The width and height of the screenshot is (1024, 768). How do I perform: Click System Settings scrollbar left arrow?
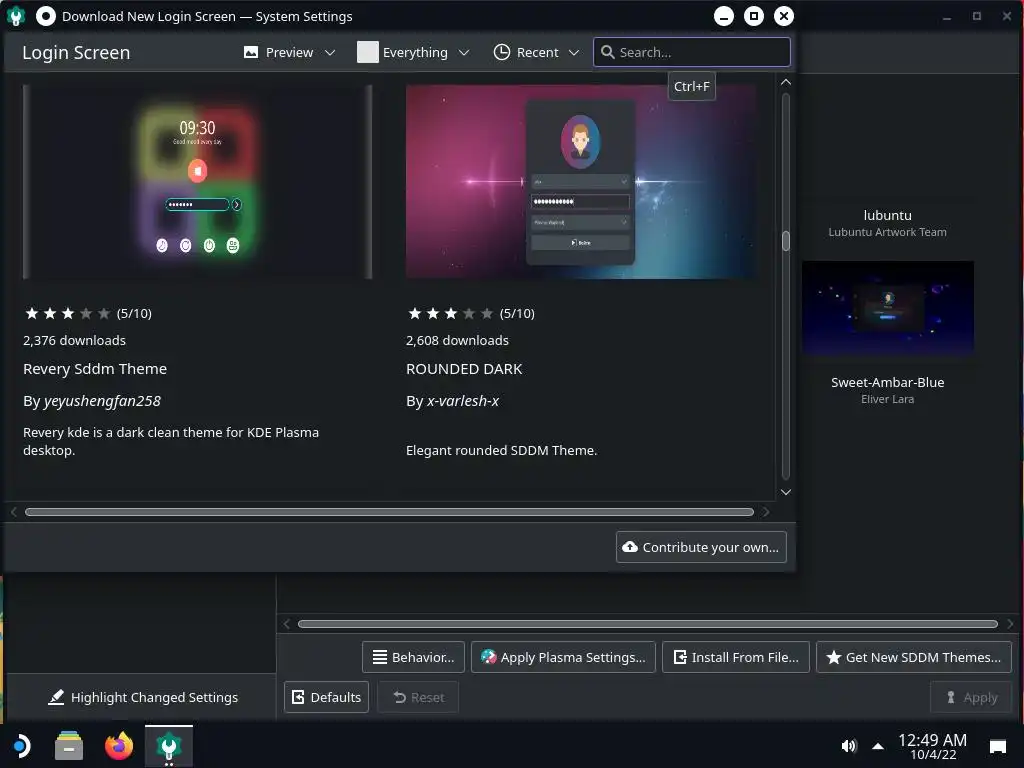click(287, 624)
